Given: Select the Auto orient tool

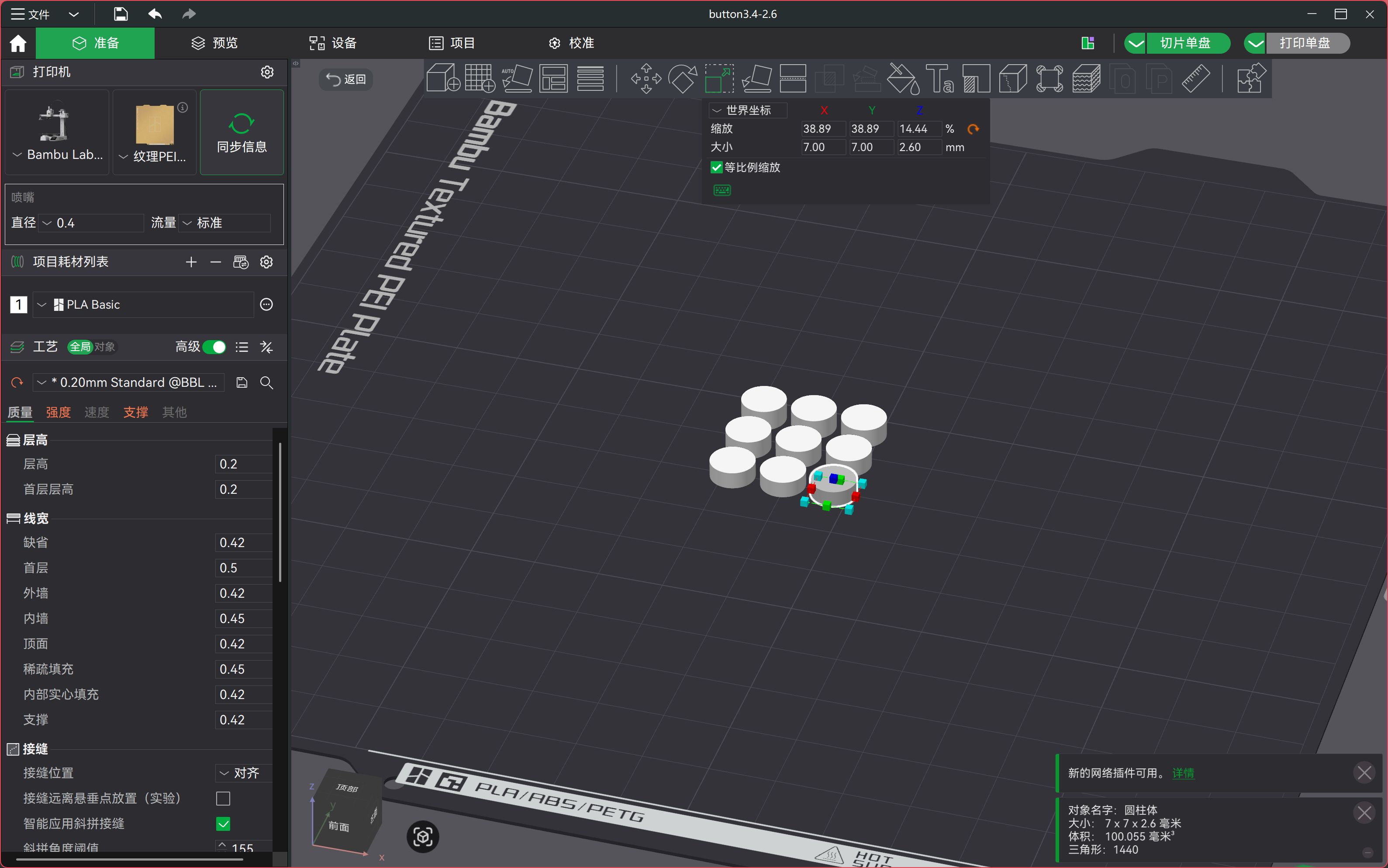Looking at the screenshot, I should (517, 79).
